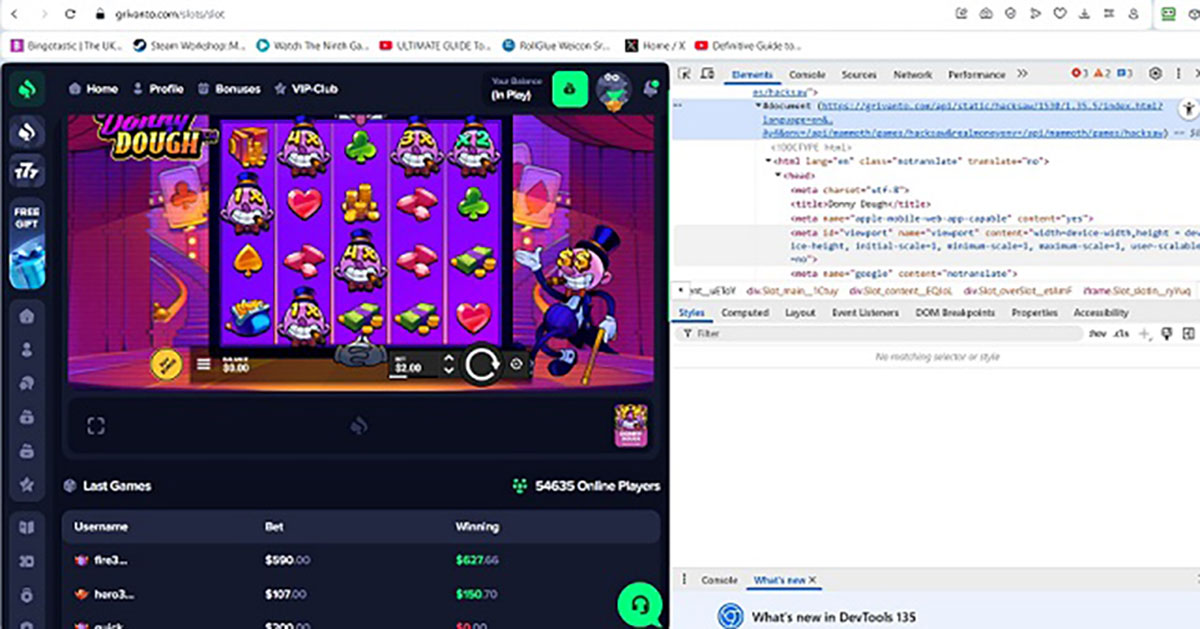The width and height of the screenshot is (1200, 629).
Task: Click the fullscreen icon below the game
Action: coord(95,427)
